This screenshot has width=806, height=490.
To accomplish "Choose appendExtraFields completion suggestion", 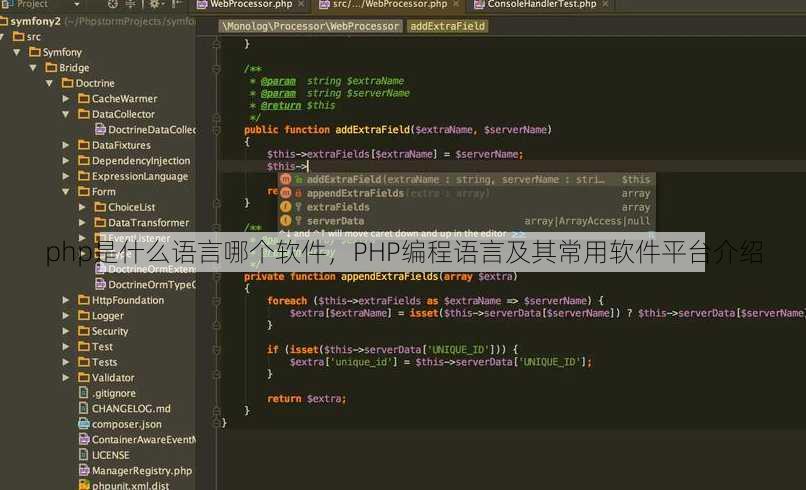I will pos(466,193).
